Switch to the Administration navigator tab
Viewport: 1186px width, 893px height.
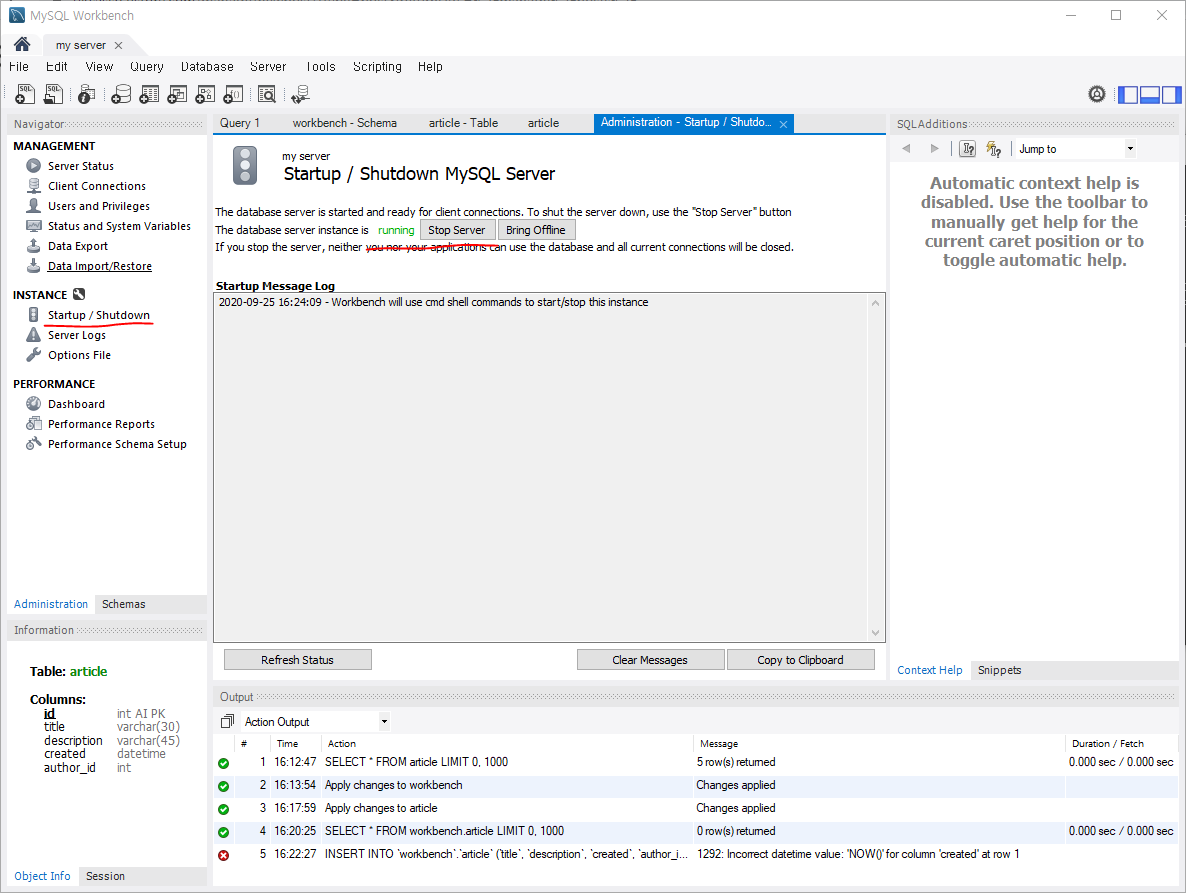click(51, 604)
